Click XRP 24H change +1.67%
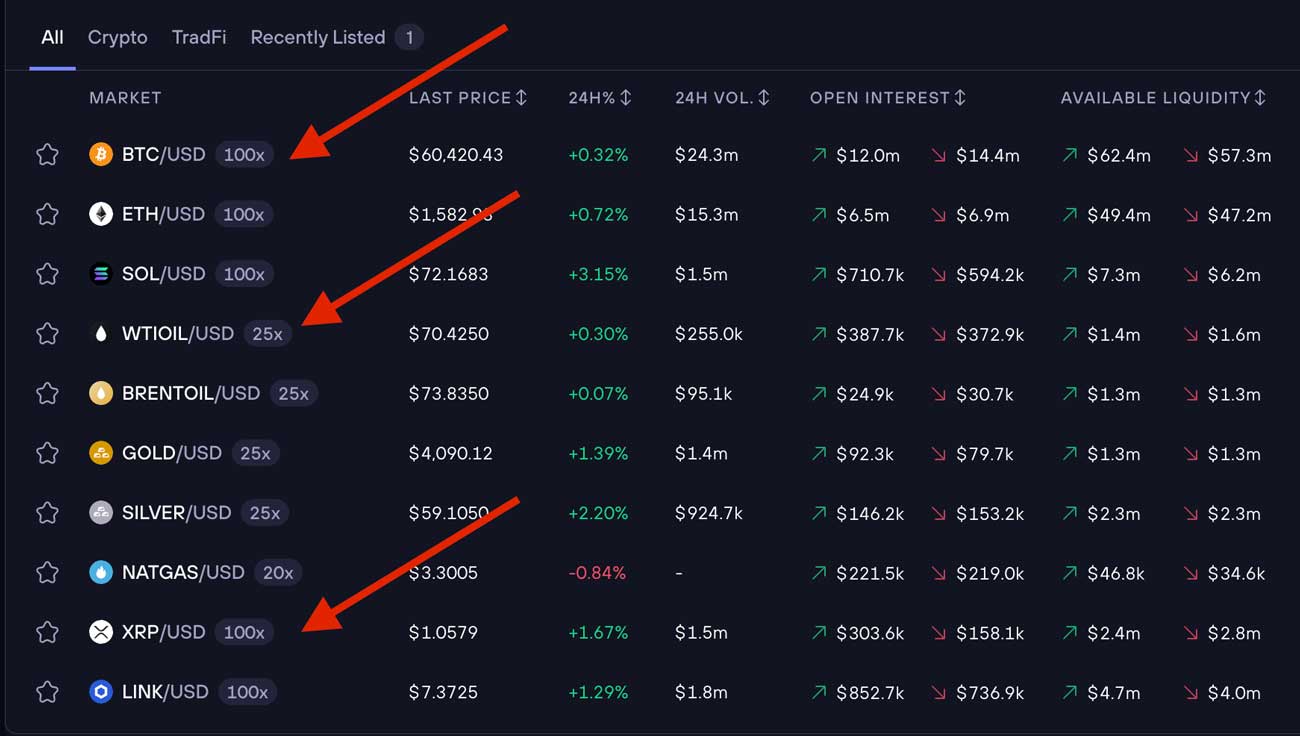The width and height of the screenshot is (1300, 736). pyautogui.click(x=598, y=632)
